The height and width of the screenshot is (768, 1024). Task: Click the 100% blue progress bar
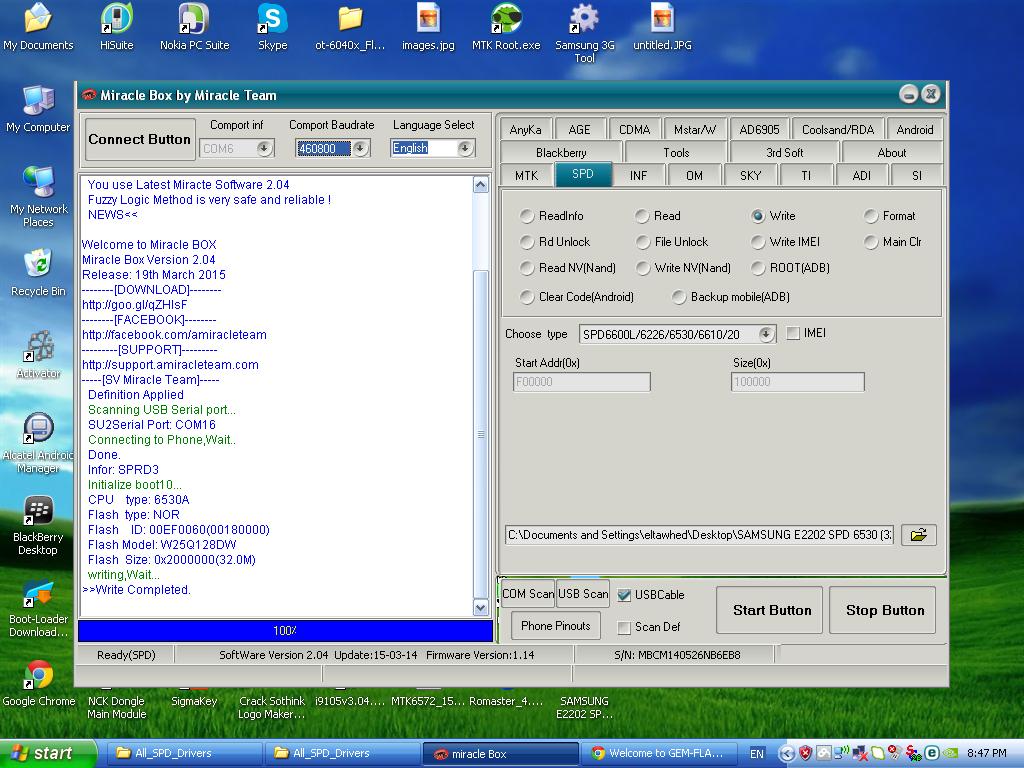[285, 631]
